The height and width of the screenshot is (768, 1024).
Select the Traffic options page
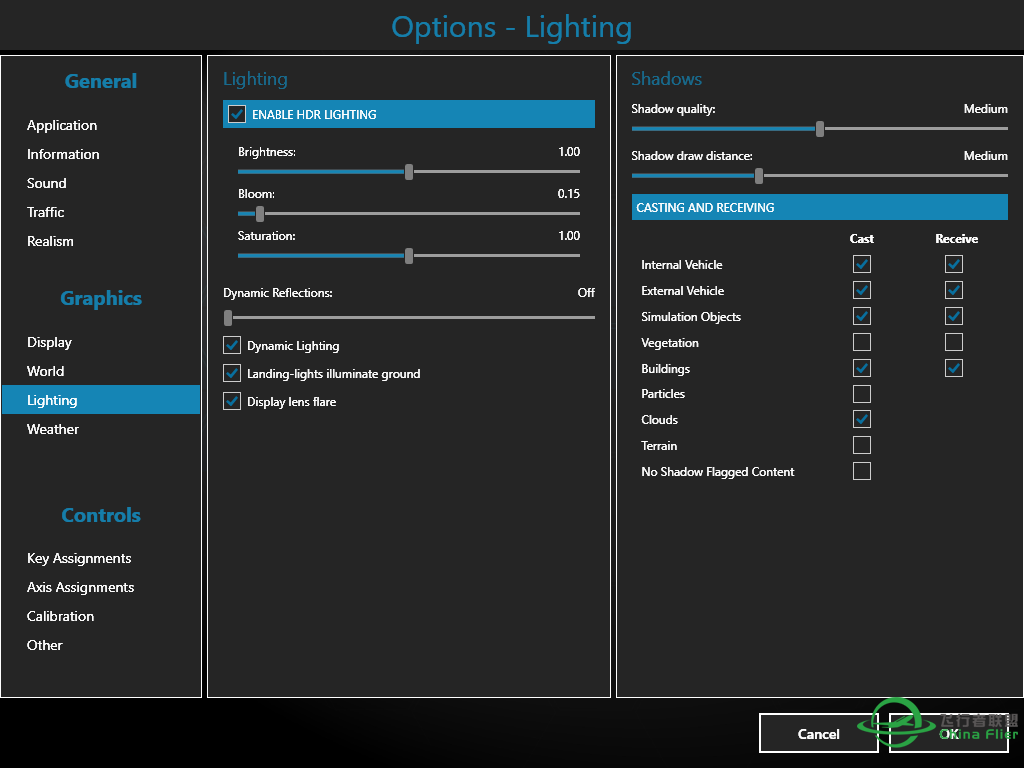click(x=46, y=212)
